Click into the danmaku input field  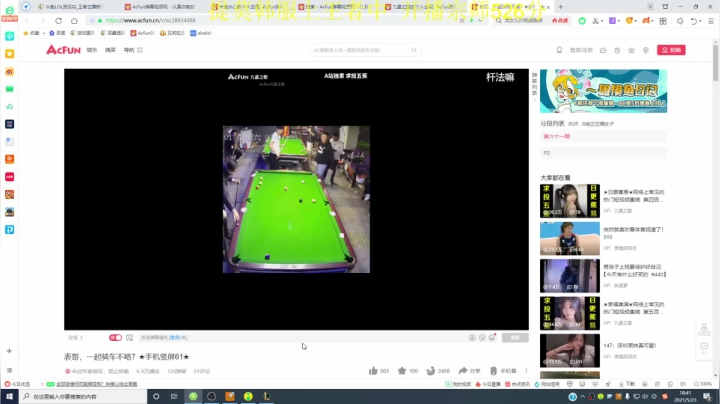301,337
